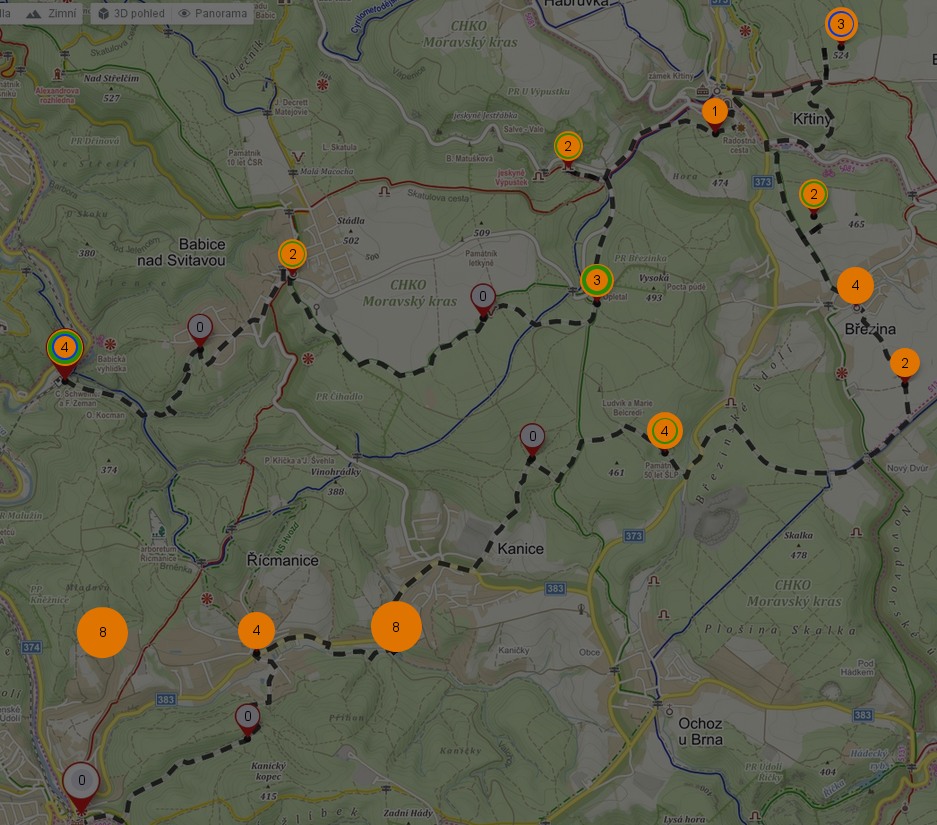Select orange marker 4 above Březina
937x825 pixels.
coord(855,286)
